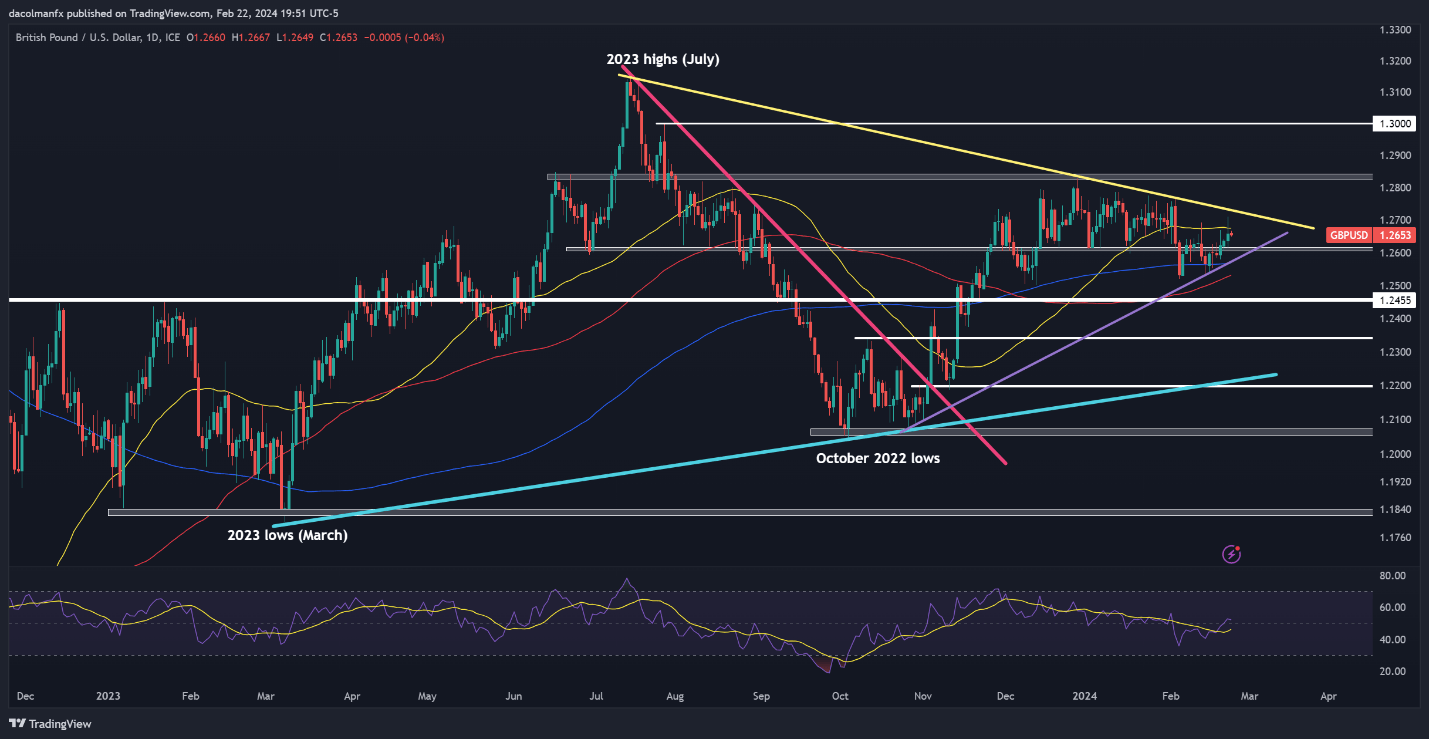Image resolution: width=1429 pixels, height=739 pixels.
Task: Click the Jul label on time axis
Action: [x=595, y=695]
